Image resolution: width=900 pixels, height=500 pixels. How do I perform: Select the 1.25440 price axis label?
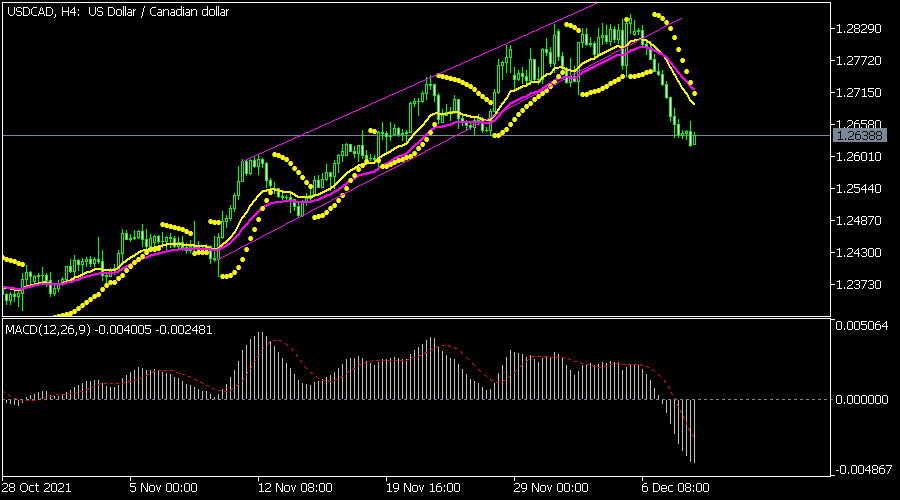[859, 189]
